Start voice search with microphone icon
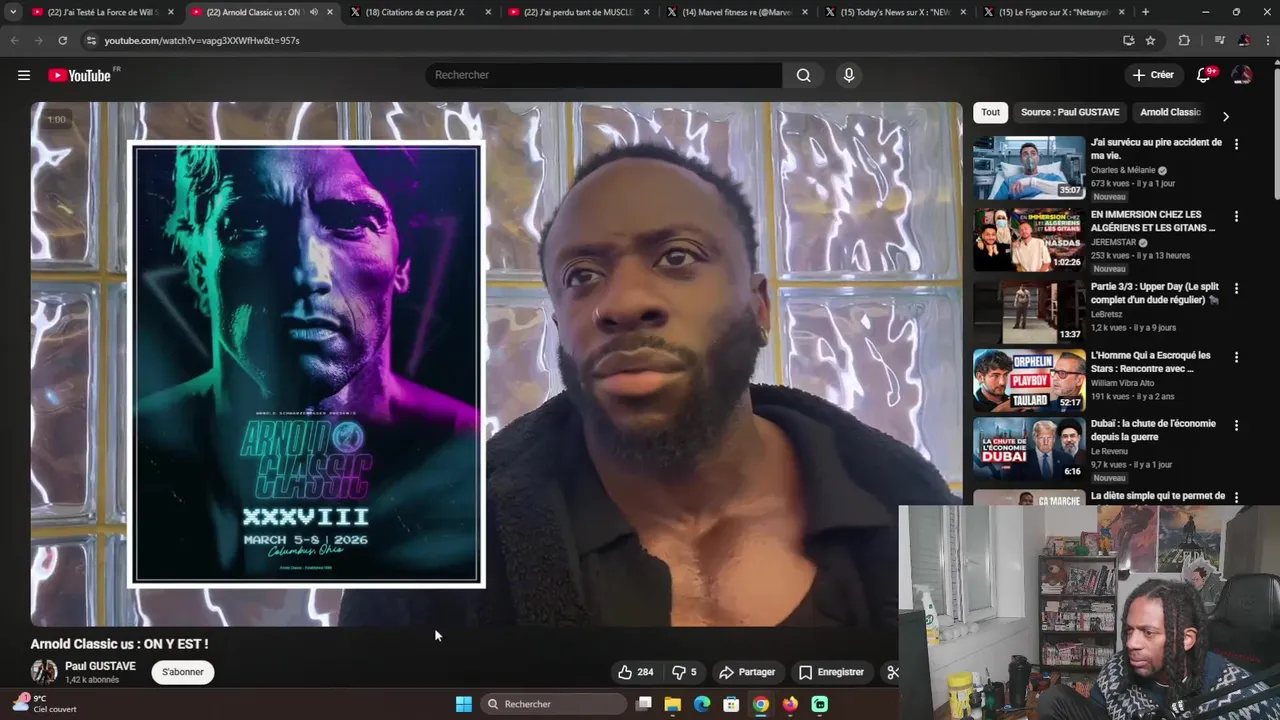Image resolution: width=1280 pixels, height=720 pixels. point(849,75)
